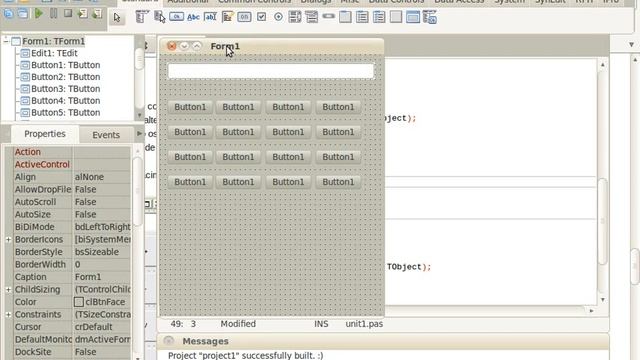Click the View Units toolbar icon
The image size is (640, 360).
tap(9, 13)
